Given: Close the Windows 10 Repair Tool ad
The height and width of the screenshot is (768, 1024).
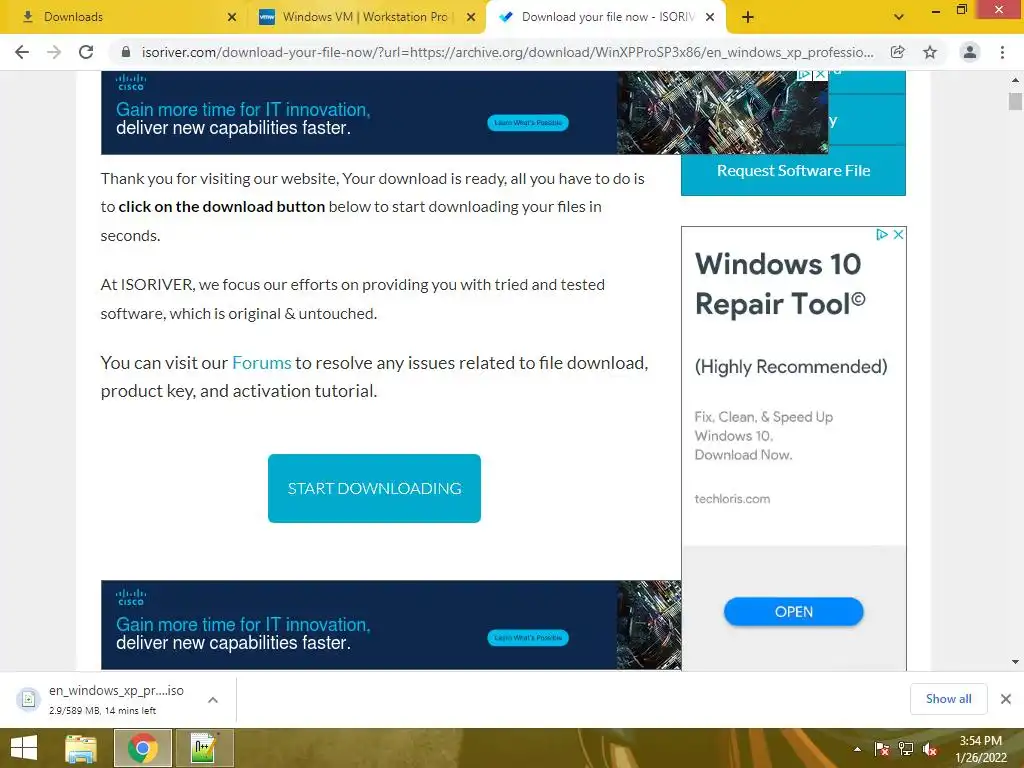Looking at the screenshot, I should 899,234.
